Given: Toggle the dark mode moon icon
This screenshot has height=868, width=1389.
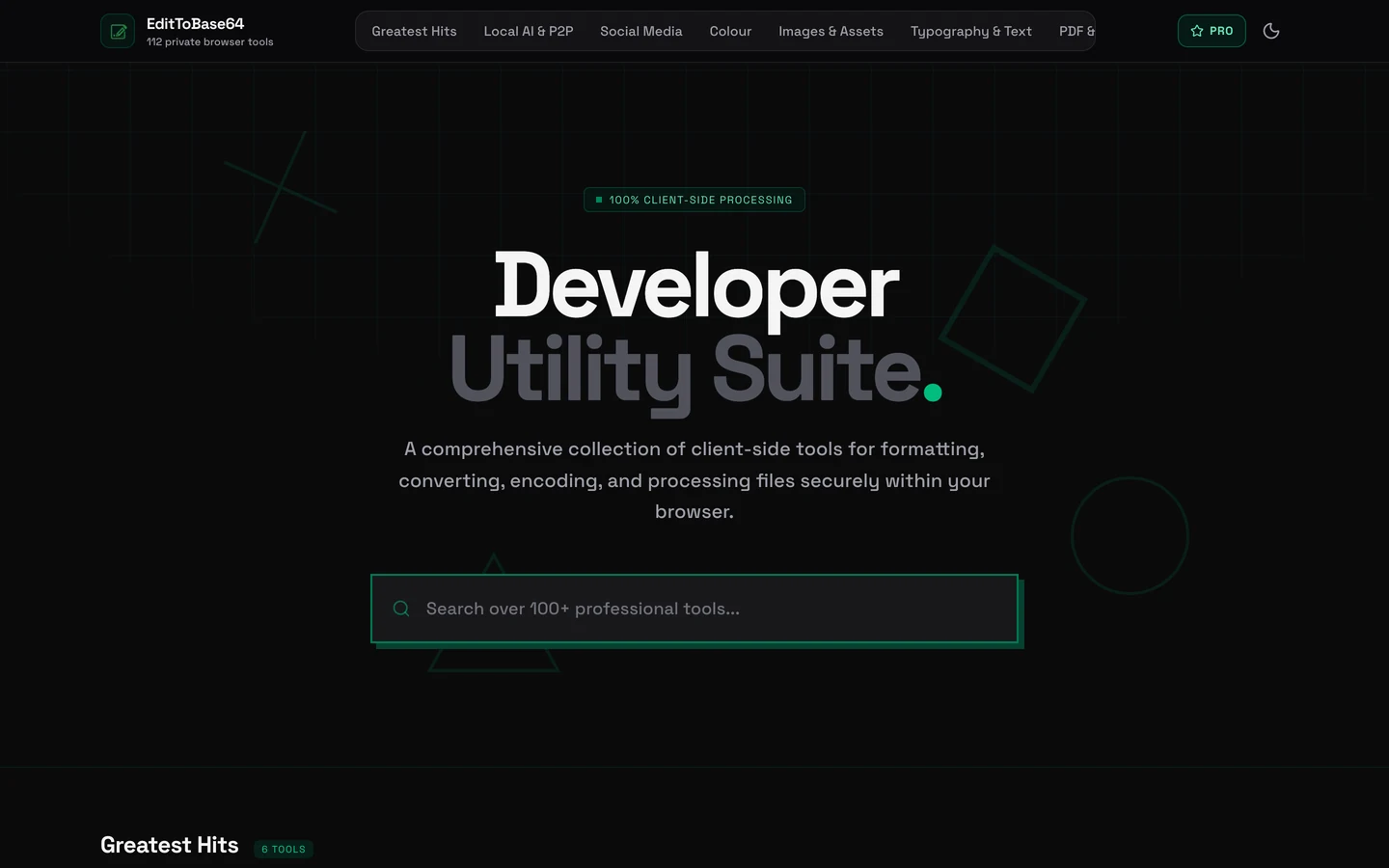Looking at the screenshot, I should tap(1271, 31).
